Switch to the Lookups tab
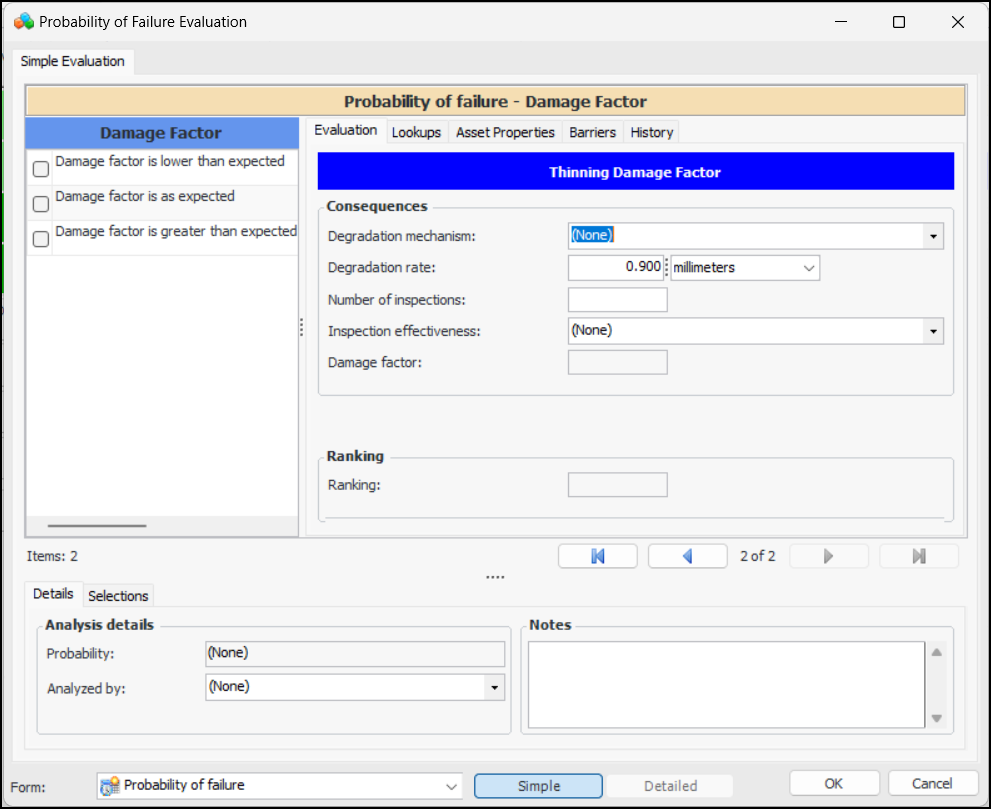Screen dimensions: 991x809 pyautogui.click(x=416, y=132)
